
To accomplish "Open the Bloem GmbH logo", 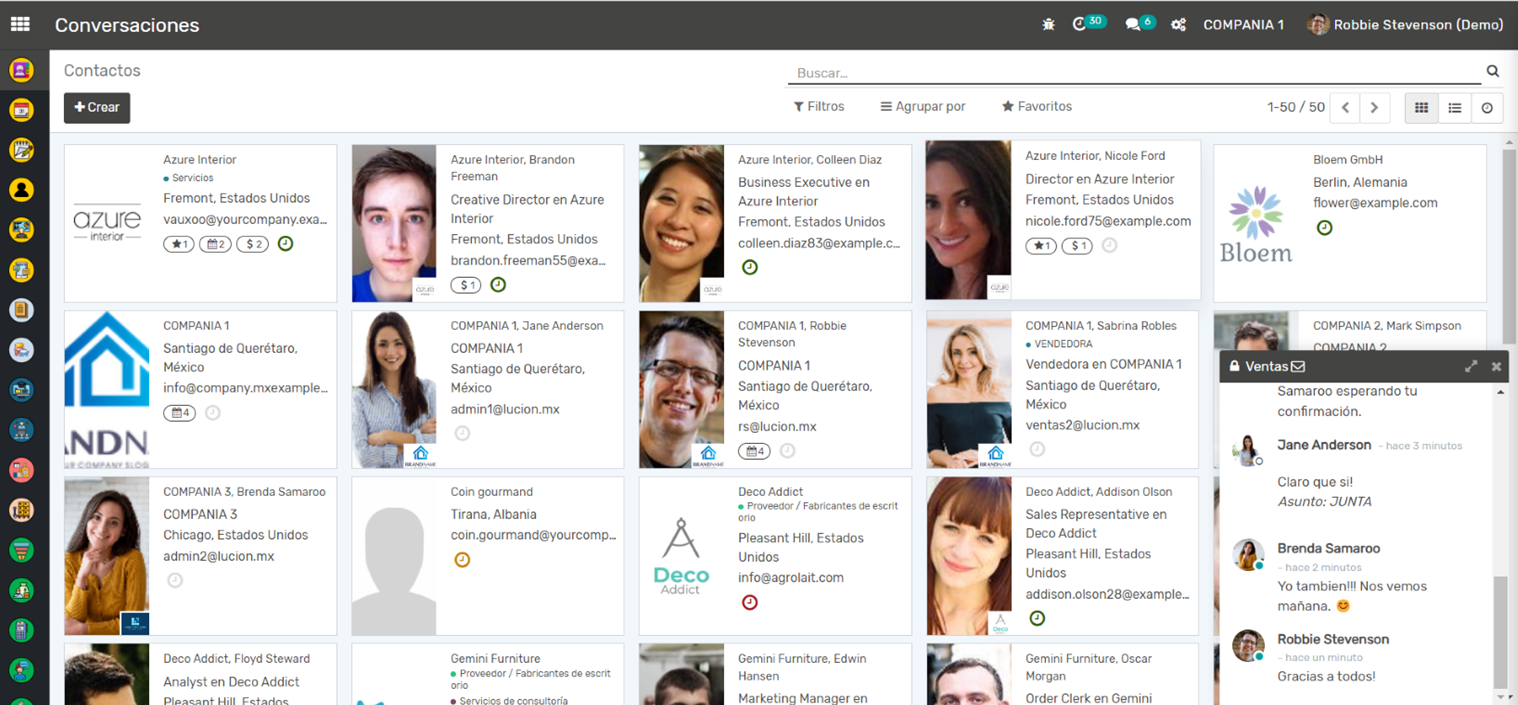I will 1256,223.
